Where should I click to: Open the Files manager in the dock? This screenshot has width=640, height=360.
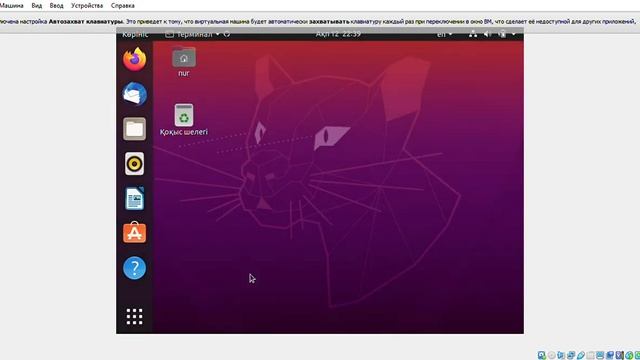point(135,129)
